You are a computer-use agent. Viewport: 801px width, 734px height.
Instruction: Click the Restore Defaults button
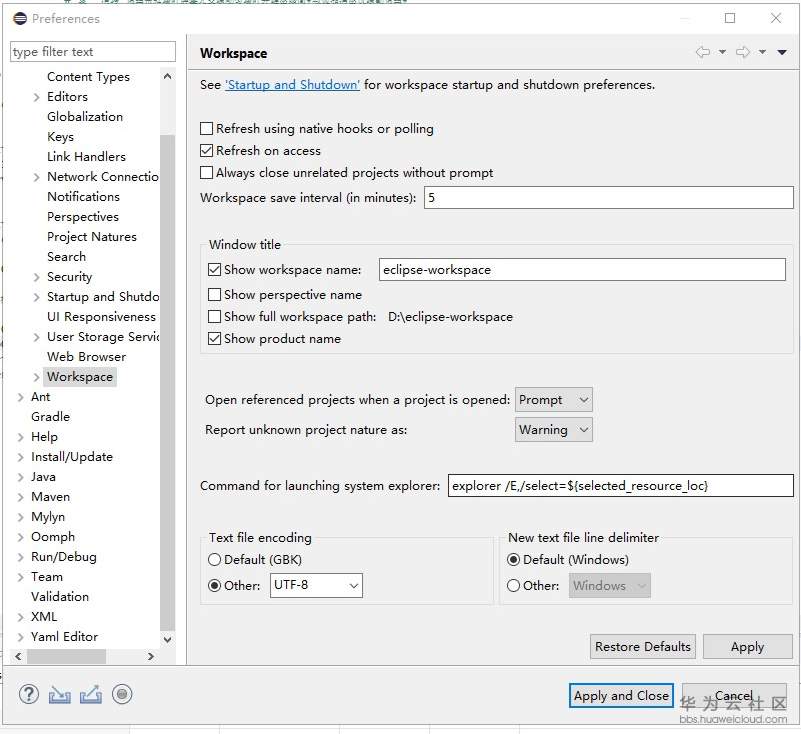(643, 647)
